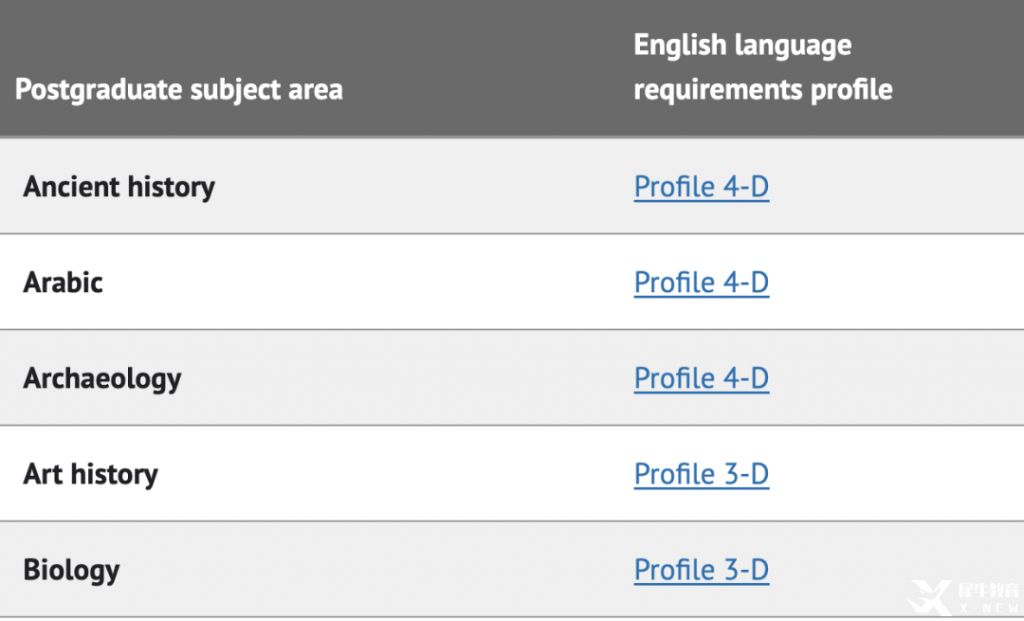Click divider line between Art history and Biology
The width and height of the screenshot is (1024, 621).
(512, 521)
